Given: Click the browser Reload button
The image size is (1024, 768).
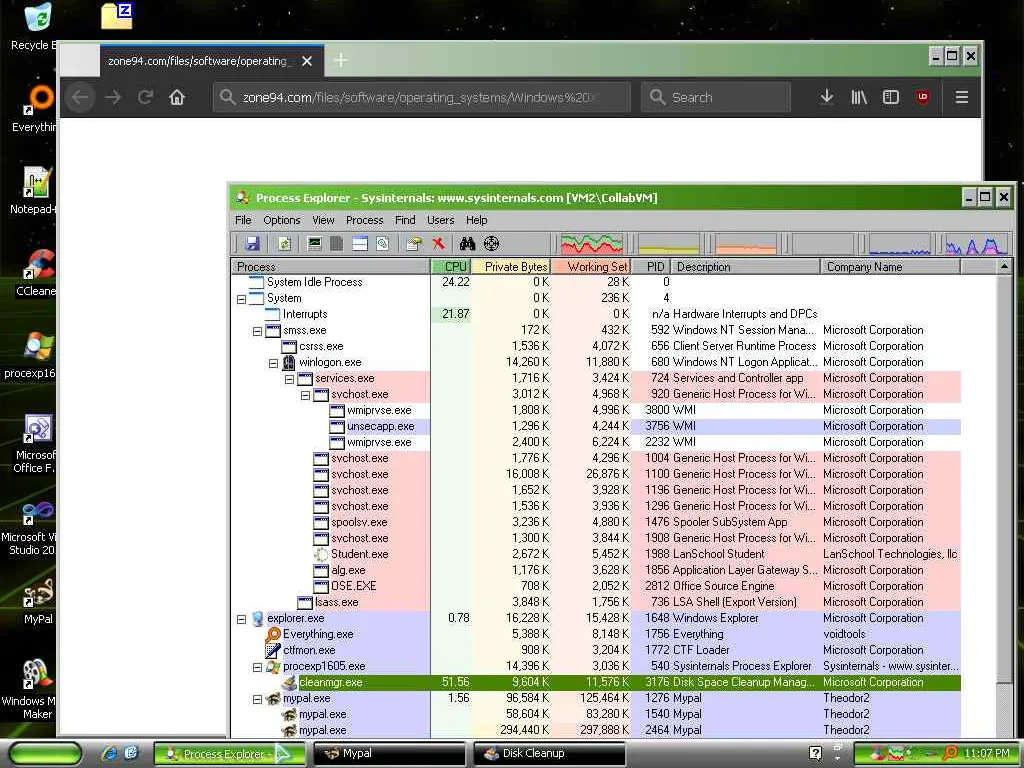Looking at the screenshot, I should click(145, 97).
